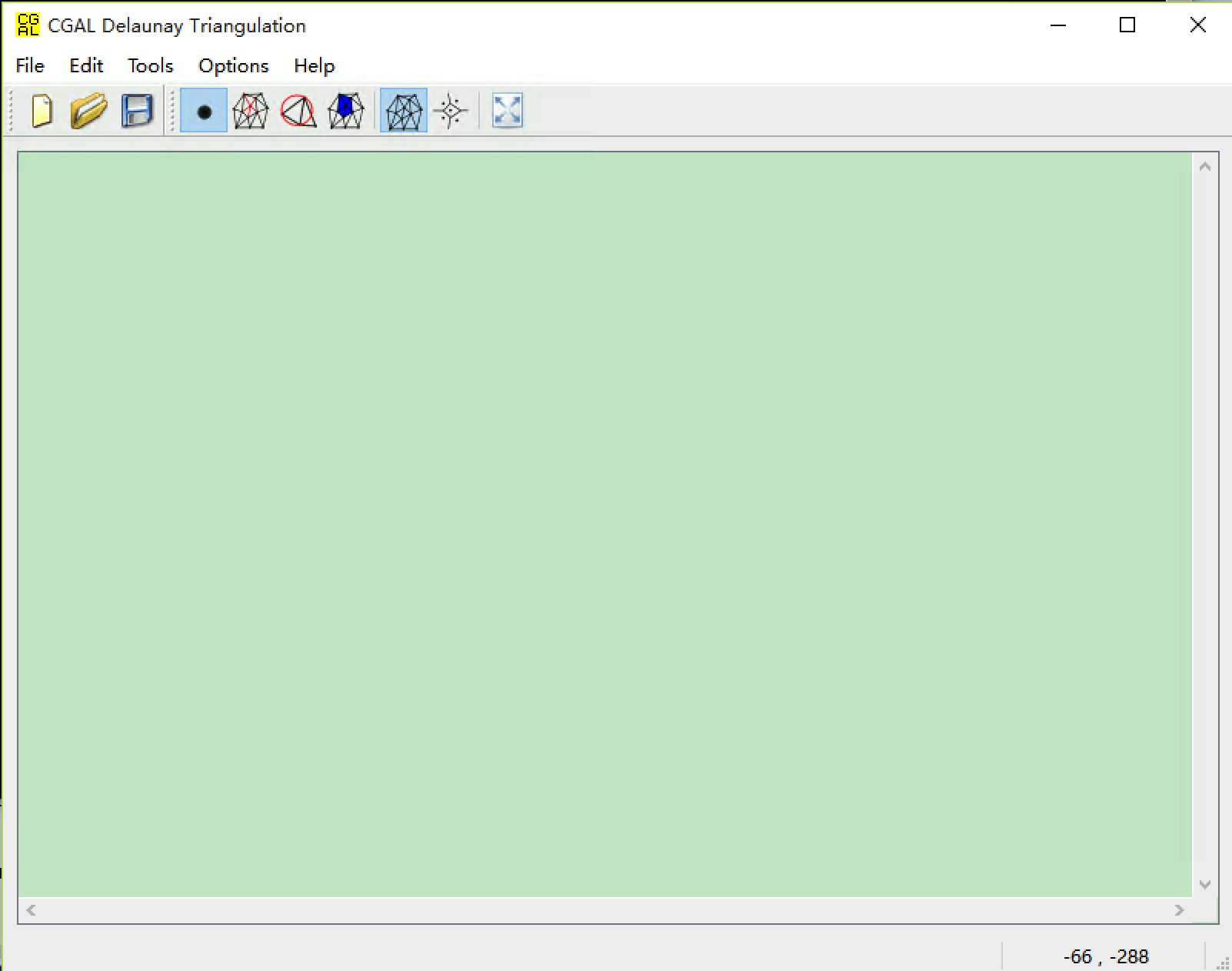The image size is (1232, 971).
Task: Click the CGAL logo in title bar
Action: (27, 25)
